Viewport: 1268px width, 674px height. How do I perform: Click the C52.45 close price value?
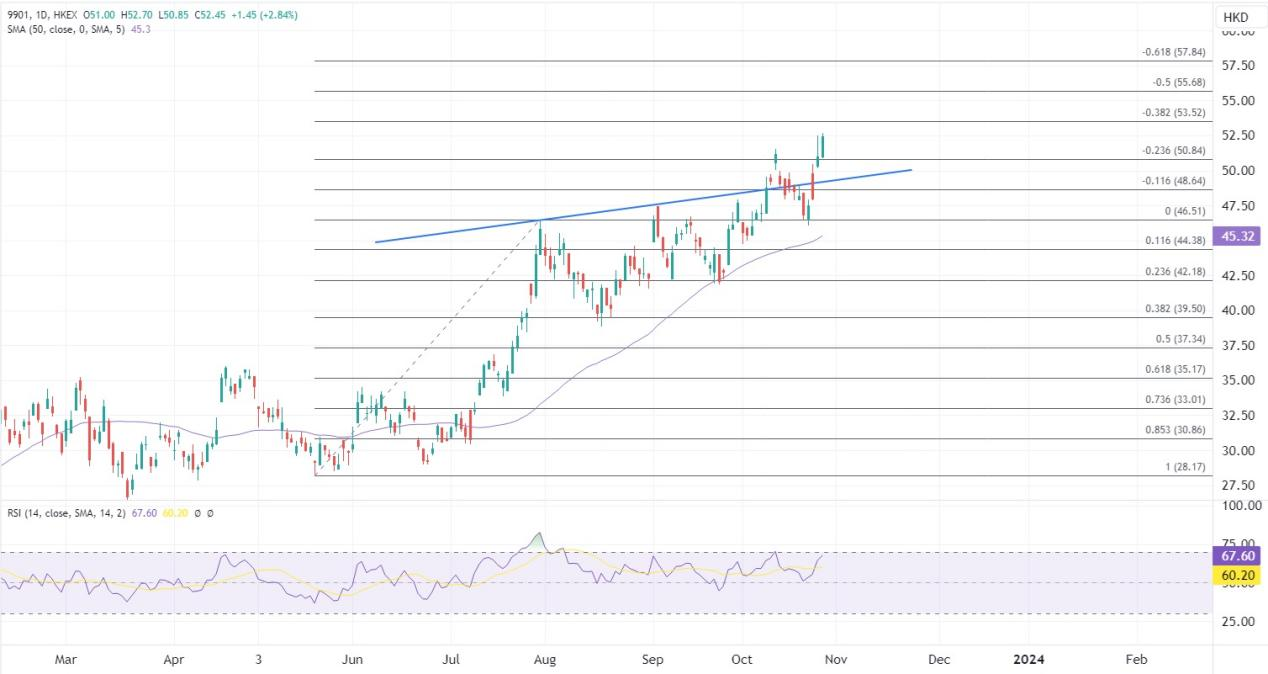[x=210, y=16]
